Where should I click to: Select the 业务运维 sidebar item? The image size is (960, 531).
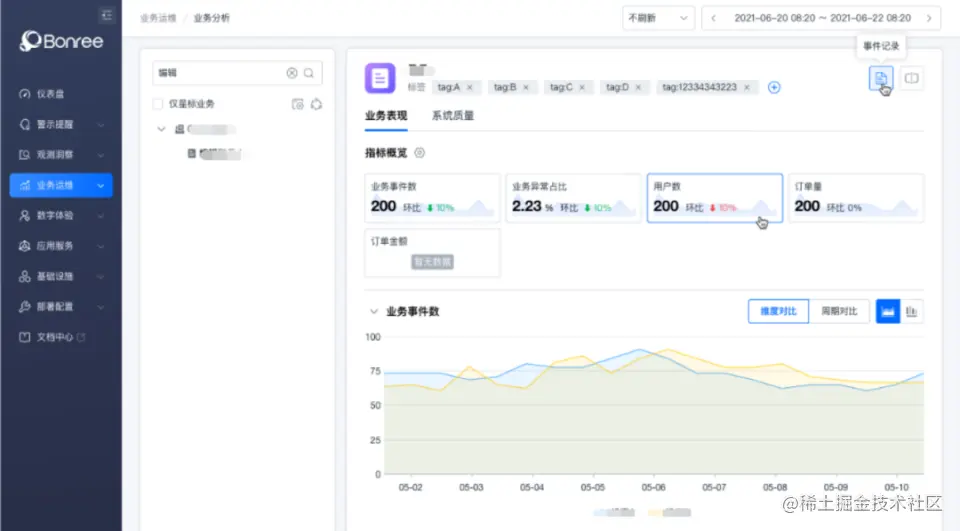[x=61, y=185]
